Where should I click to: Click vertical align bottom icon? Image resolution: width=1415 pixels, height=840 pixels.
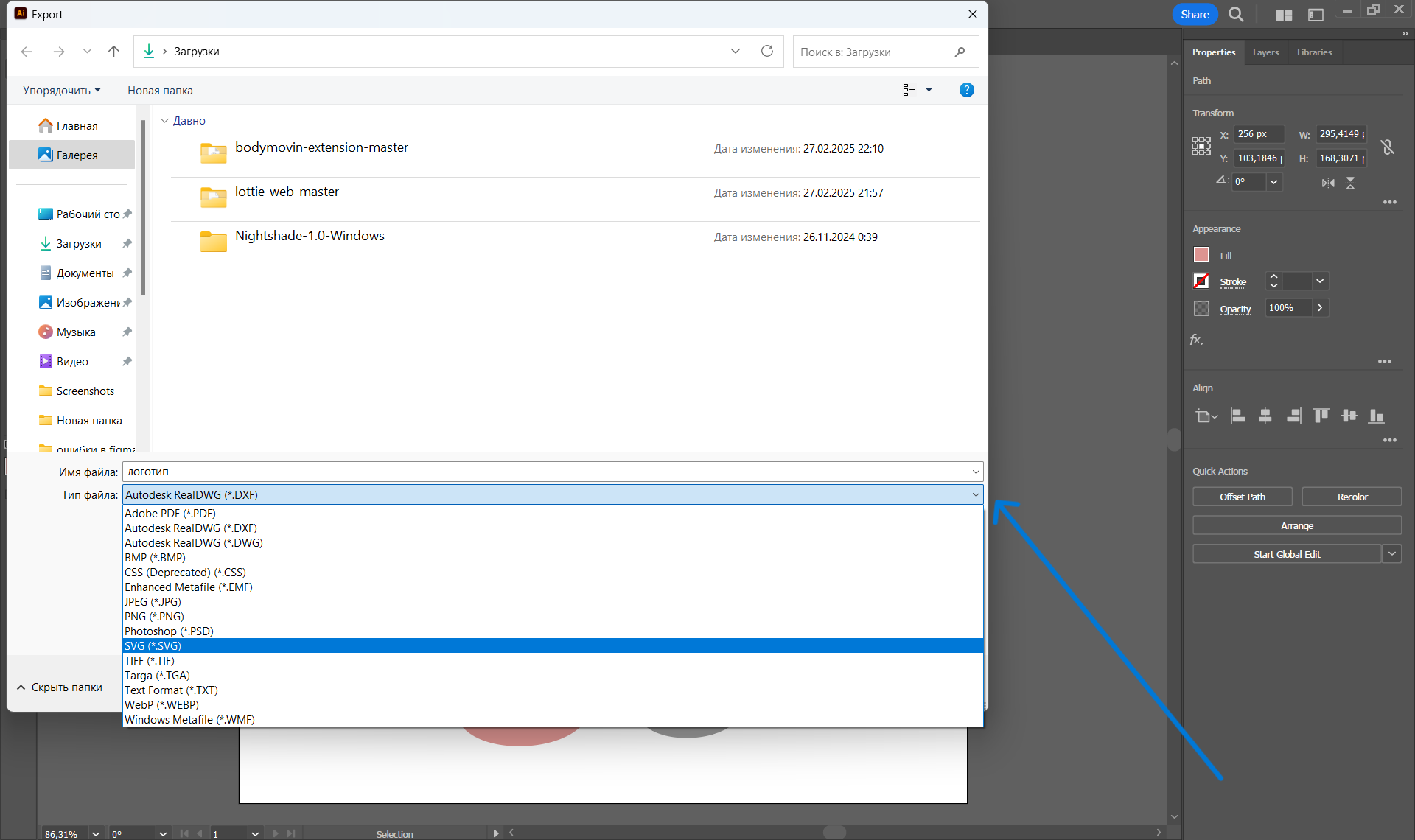[x=1376, y=416]
